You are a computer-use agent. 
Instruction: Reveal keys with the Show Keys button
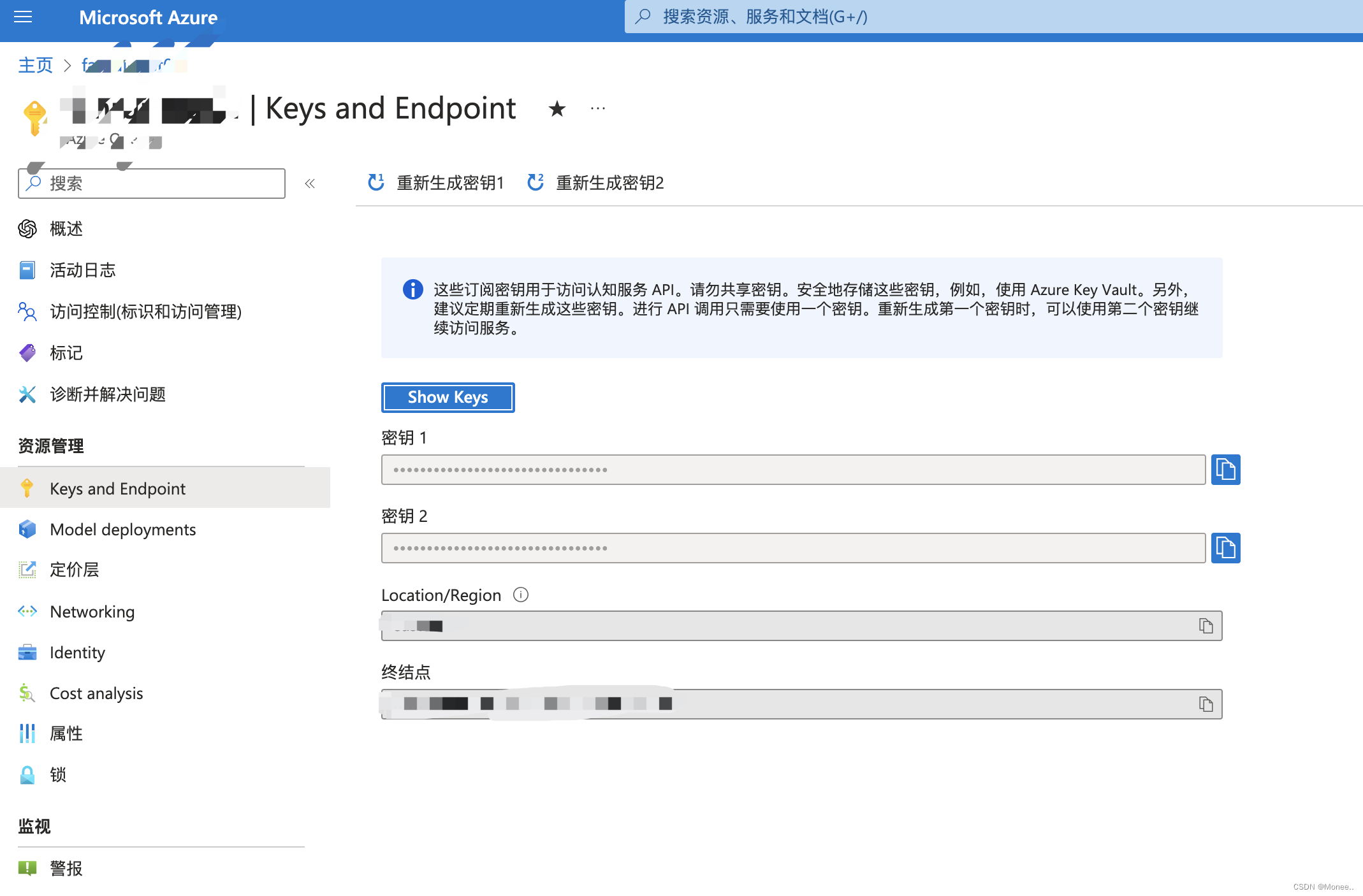448,397
